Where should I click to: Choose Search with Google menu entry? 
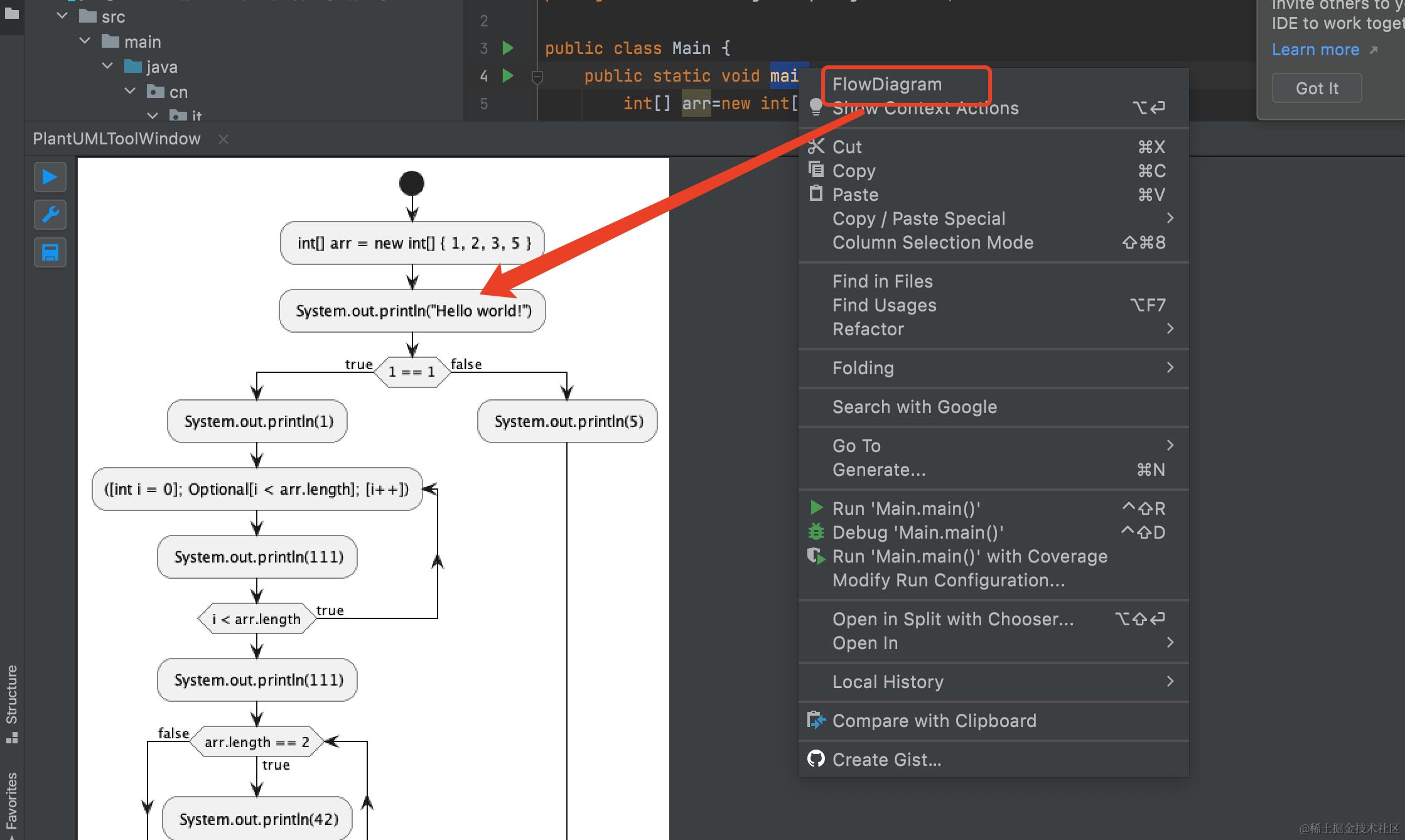(x=914, y=407)
